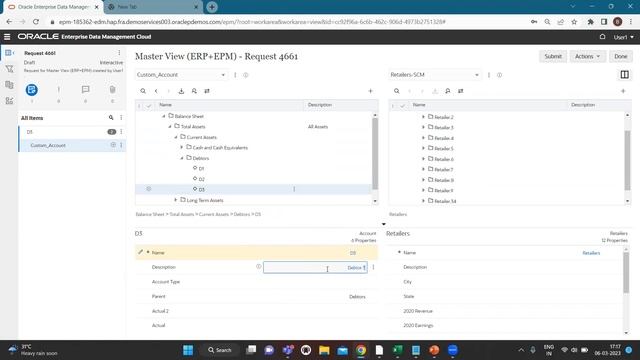
Task: Select D3 in request items list
Action: (29, 132)
